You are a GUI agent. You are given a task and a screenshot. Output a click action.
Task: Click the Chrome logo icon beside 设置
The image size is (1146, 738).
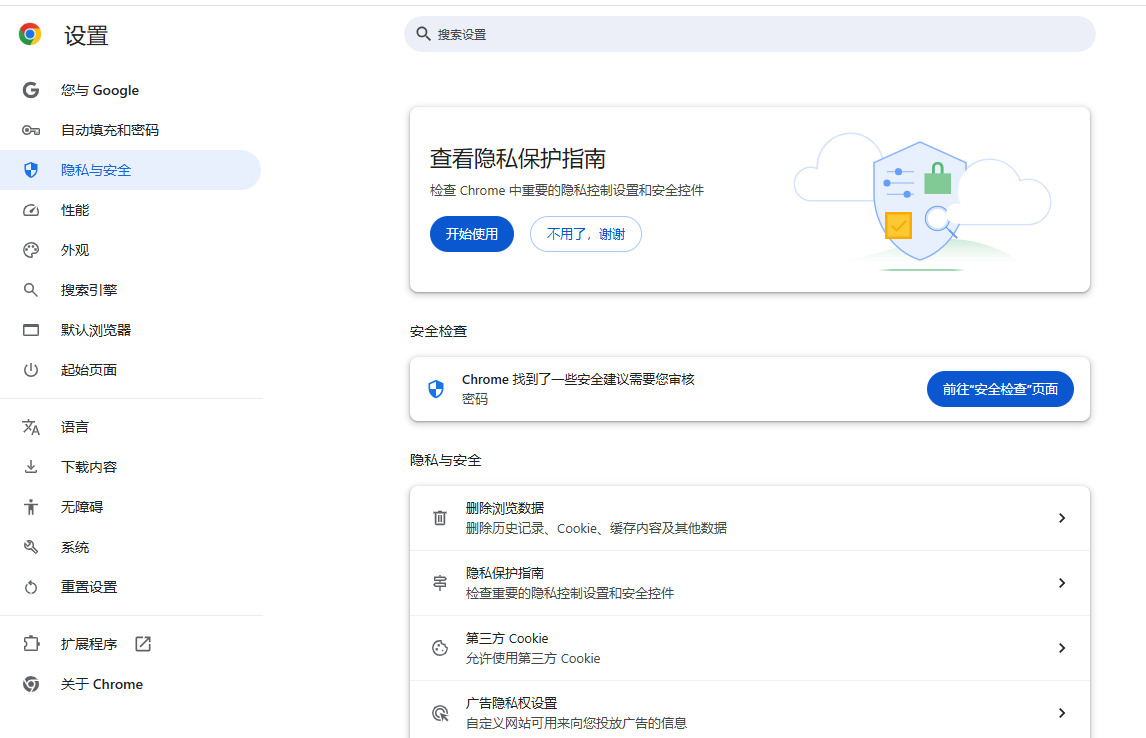tap(30, 35)
